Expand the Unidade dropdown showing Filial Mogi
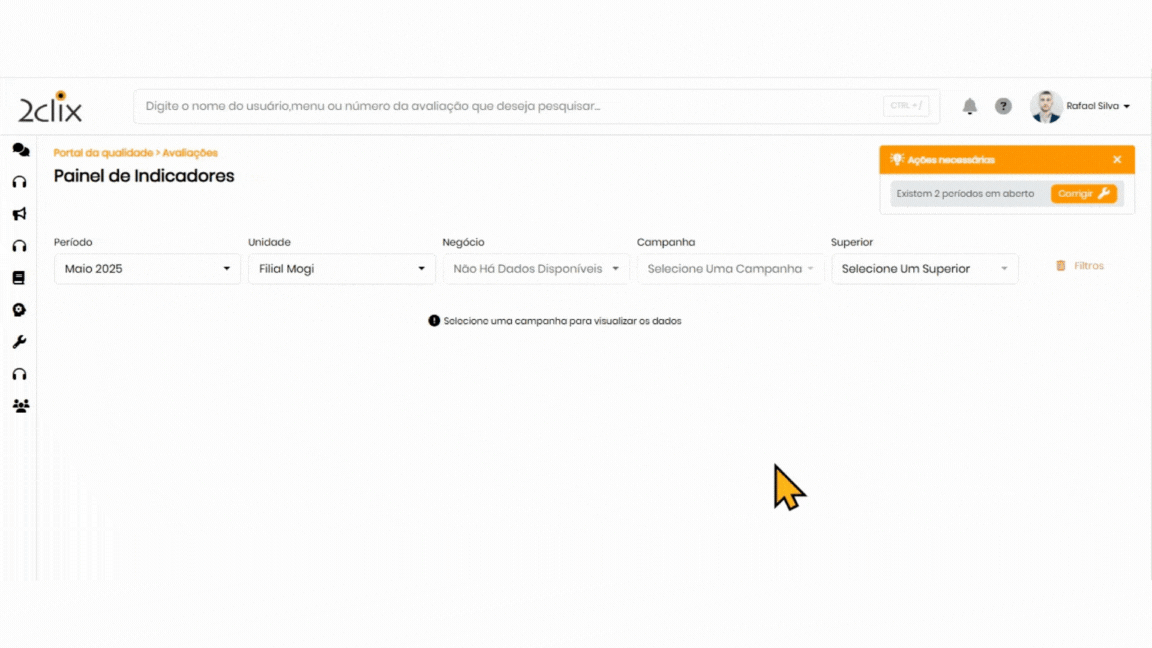This screenshot has width=1152, height=648. tap(341, 269)
